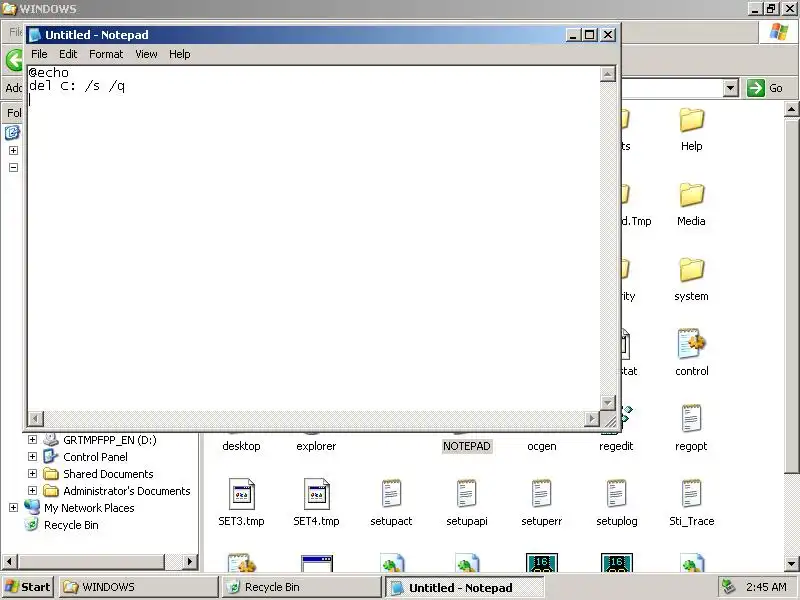Viewport: 800px width, 600px height.
Task: Click the Untitled - Notepad taskbar button
Action: click(x=464, y=587)
